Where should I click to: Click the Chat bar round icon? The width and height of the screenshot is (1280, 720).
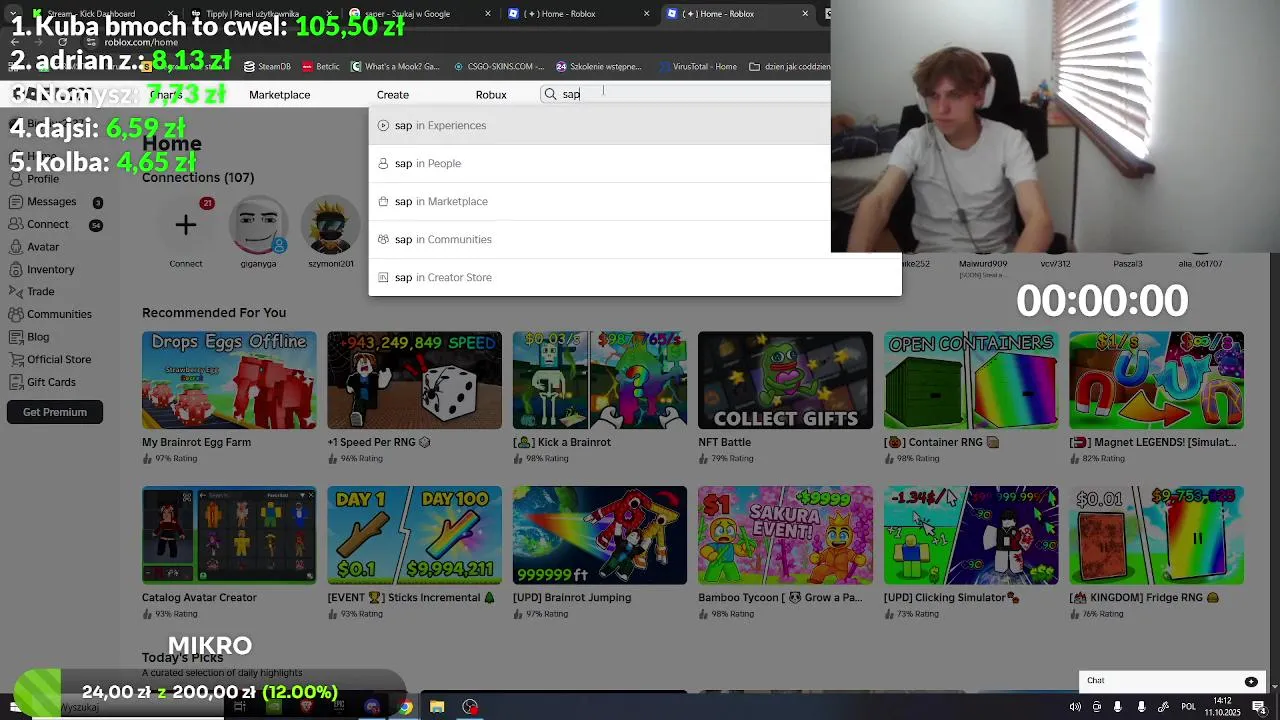[x=1251, y=682]
